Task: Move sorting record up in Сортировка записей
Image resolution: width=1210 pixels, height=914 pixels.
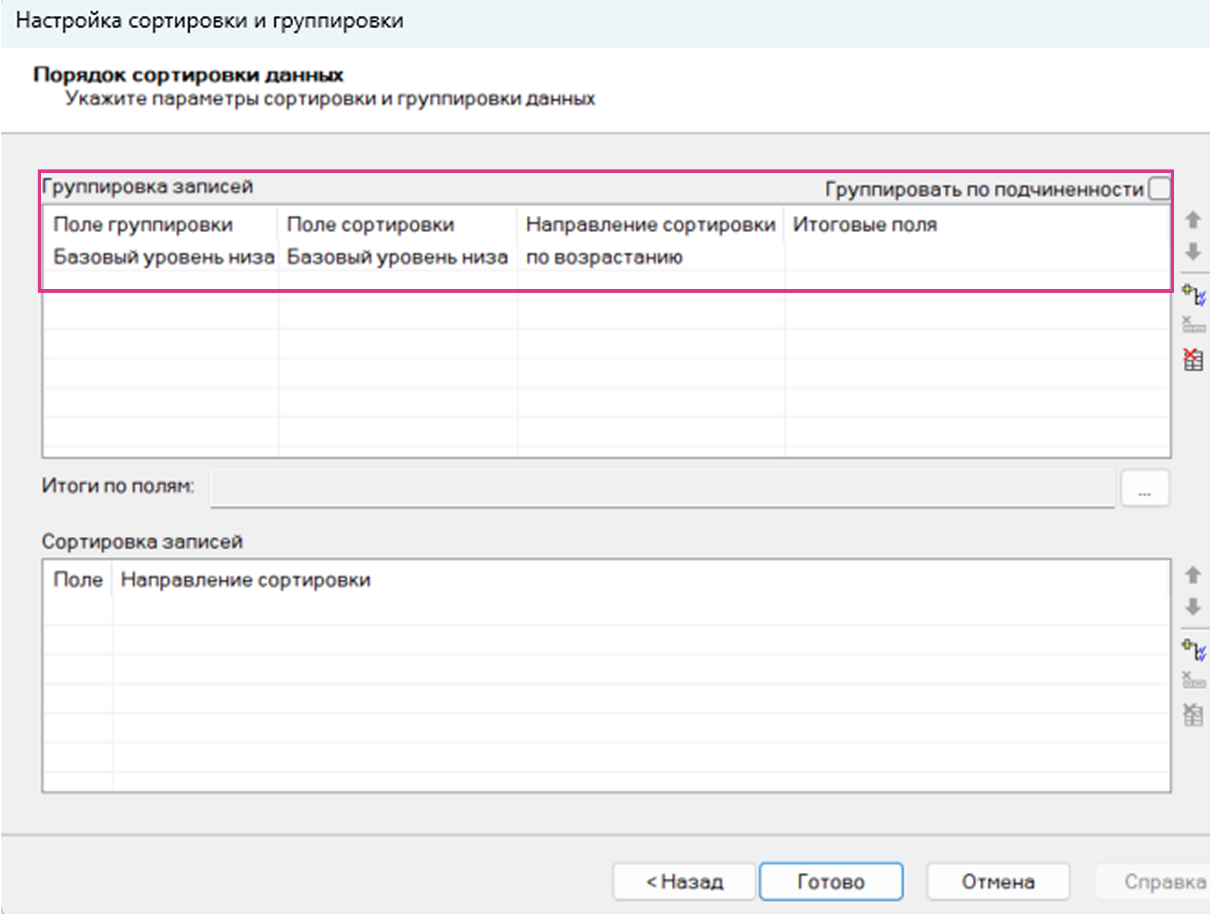Action: pyautogui.click(x=1192, y=576)
